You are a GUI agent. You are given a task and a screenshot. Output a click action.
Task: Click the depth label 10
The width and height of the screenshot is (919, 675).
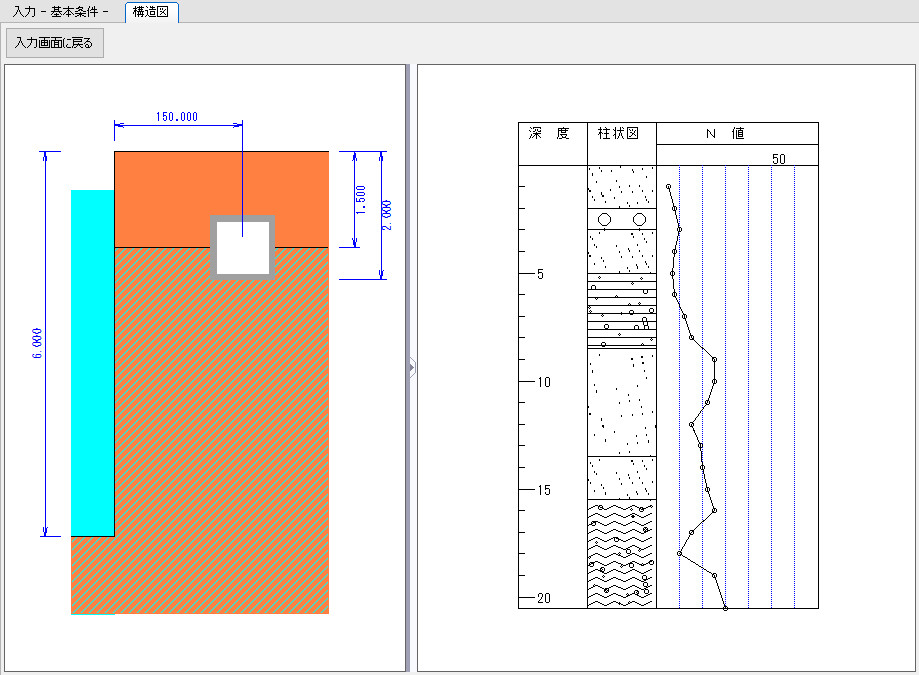pyautogui.click(x=544, y=382)
